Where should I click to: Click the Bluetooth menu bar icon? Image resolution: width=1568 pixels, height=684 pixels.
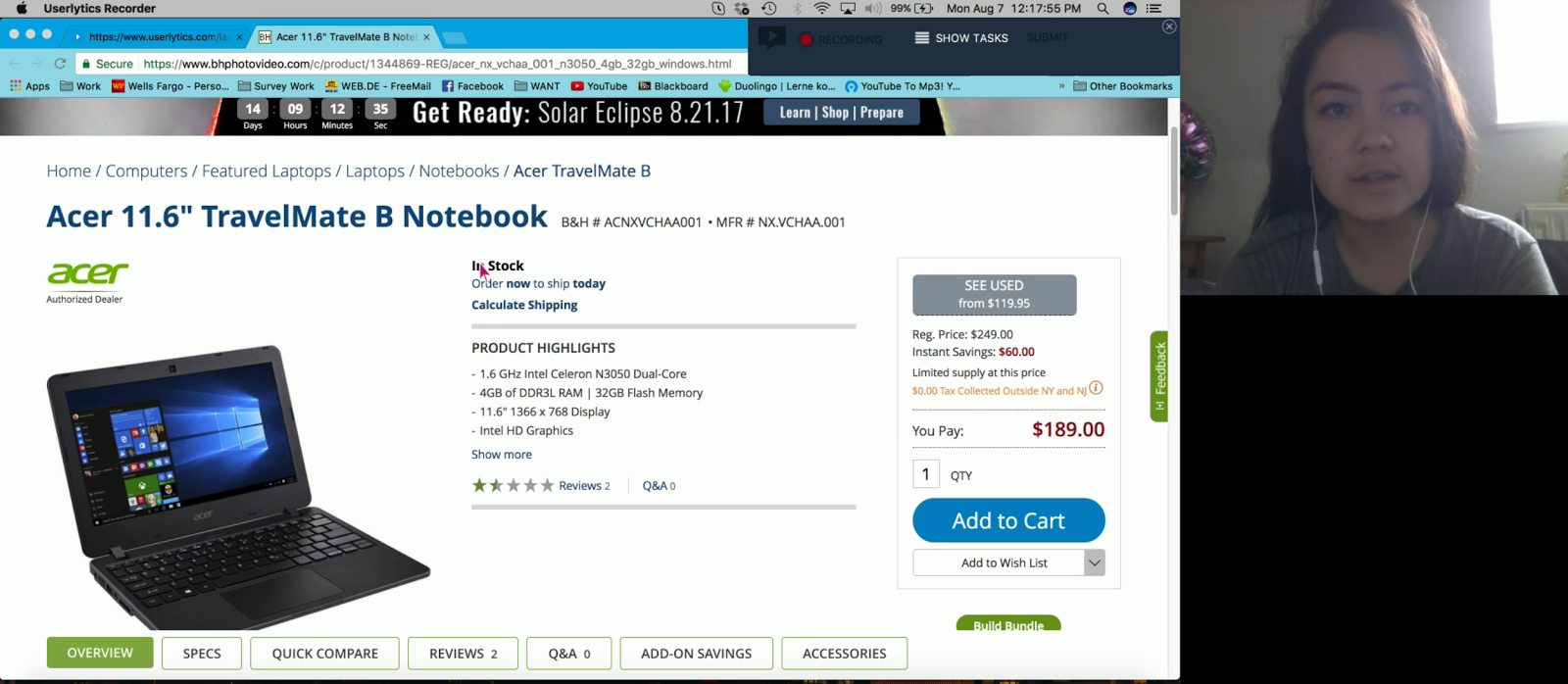(x=797, y=8)
